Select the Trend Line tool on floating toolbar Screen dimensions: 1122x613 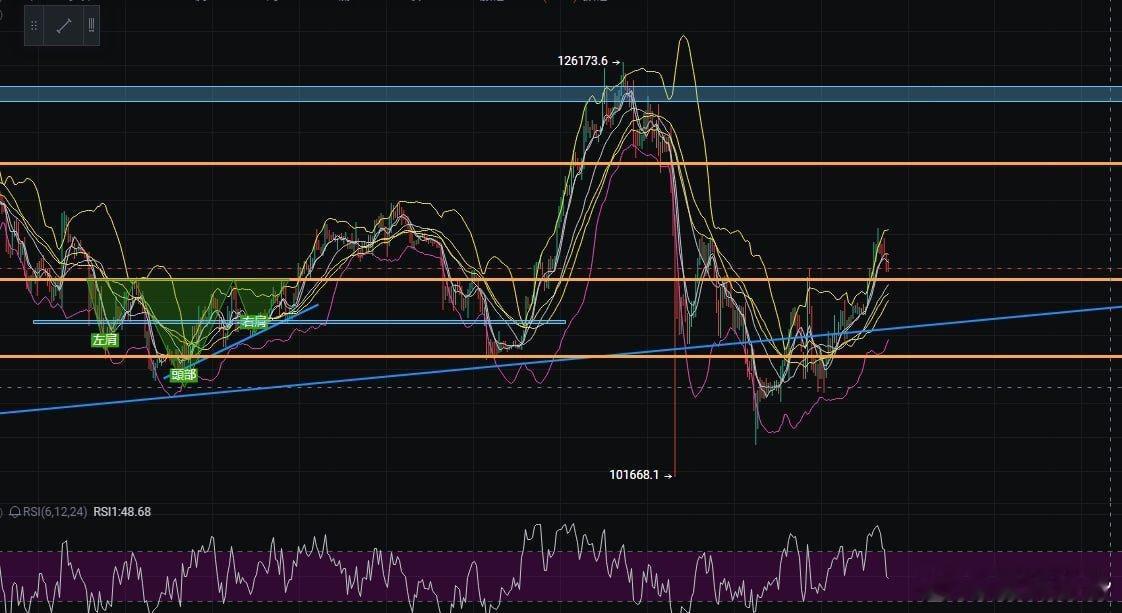(x=63, y=26)
